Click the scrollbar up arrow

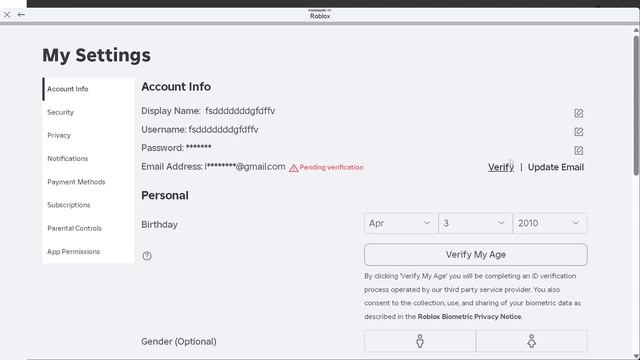click(x=636, y=30)
